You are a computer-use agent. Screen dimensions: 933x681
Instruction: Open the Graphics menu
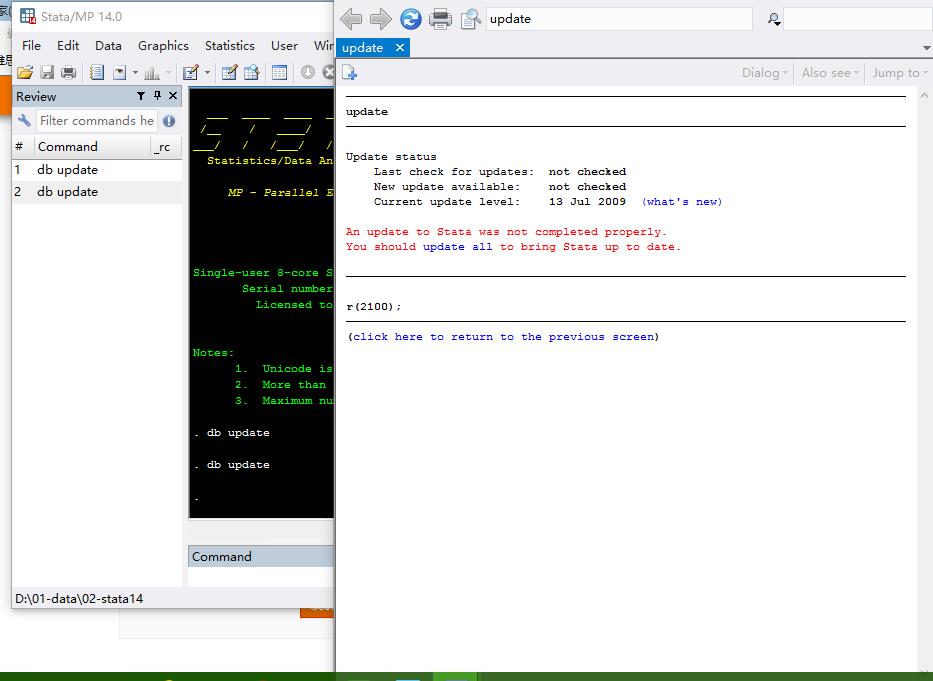point(163,45)
